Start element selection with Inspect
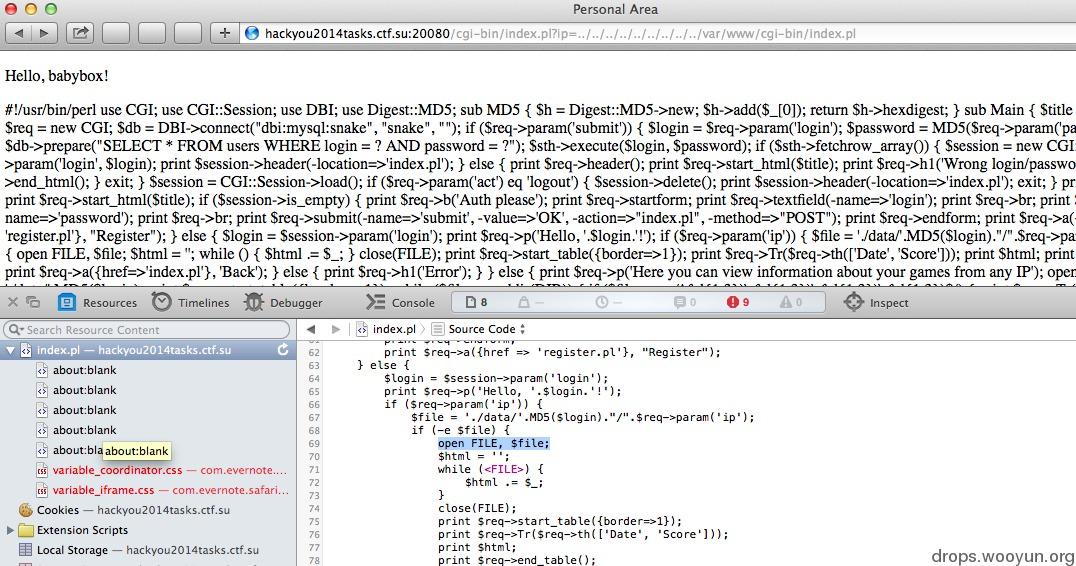1076x566 pixels. click(876, 303)
